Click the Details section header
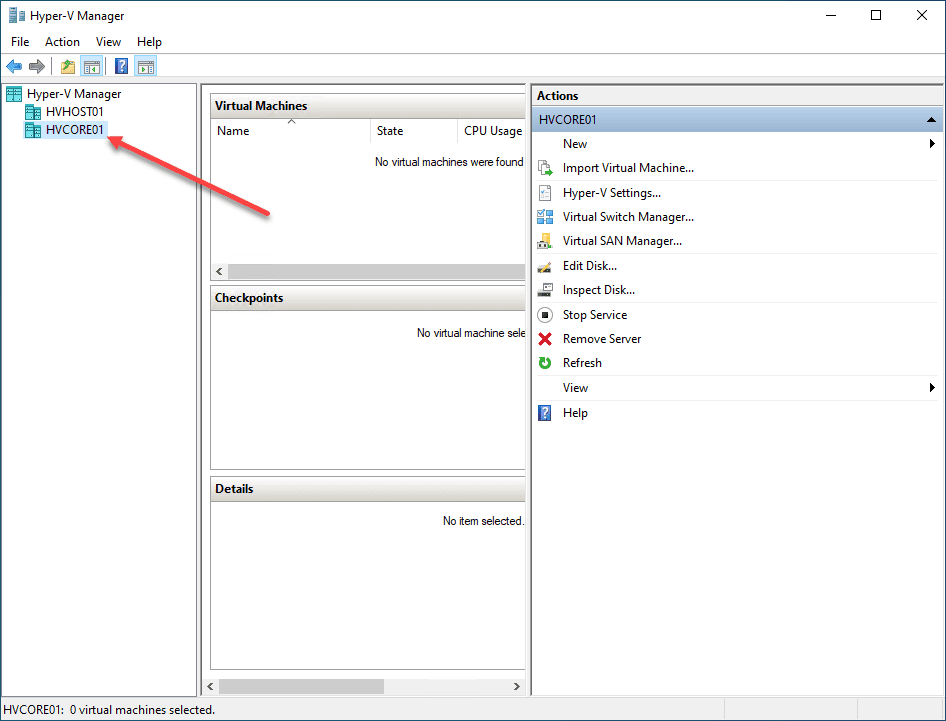The width and height of the screenshot is (946, 721). tap(368, 489)
